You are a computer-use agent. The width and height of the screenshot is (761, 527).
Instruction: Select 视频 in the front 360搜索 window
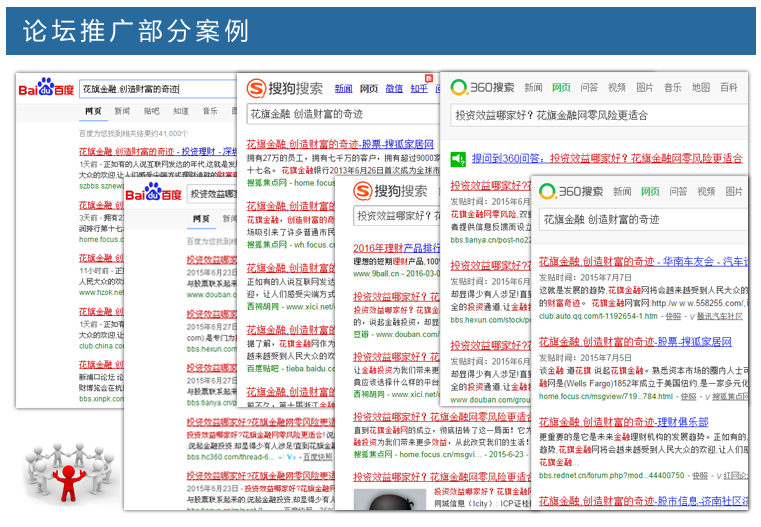(706, 192)
